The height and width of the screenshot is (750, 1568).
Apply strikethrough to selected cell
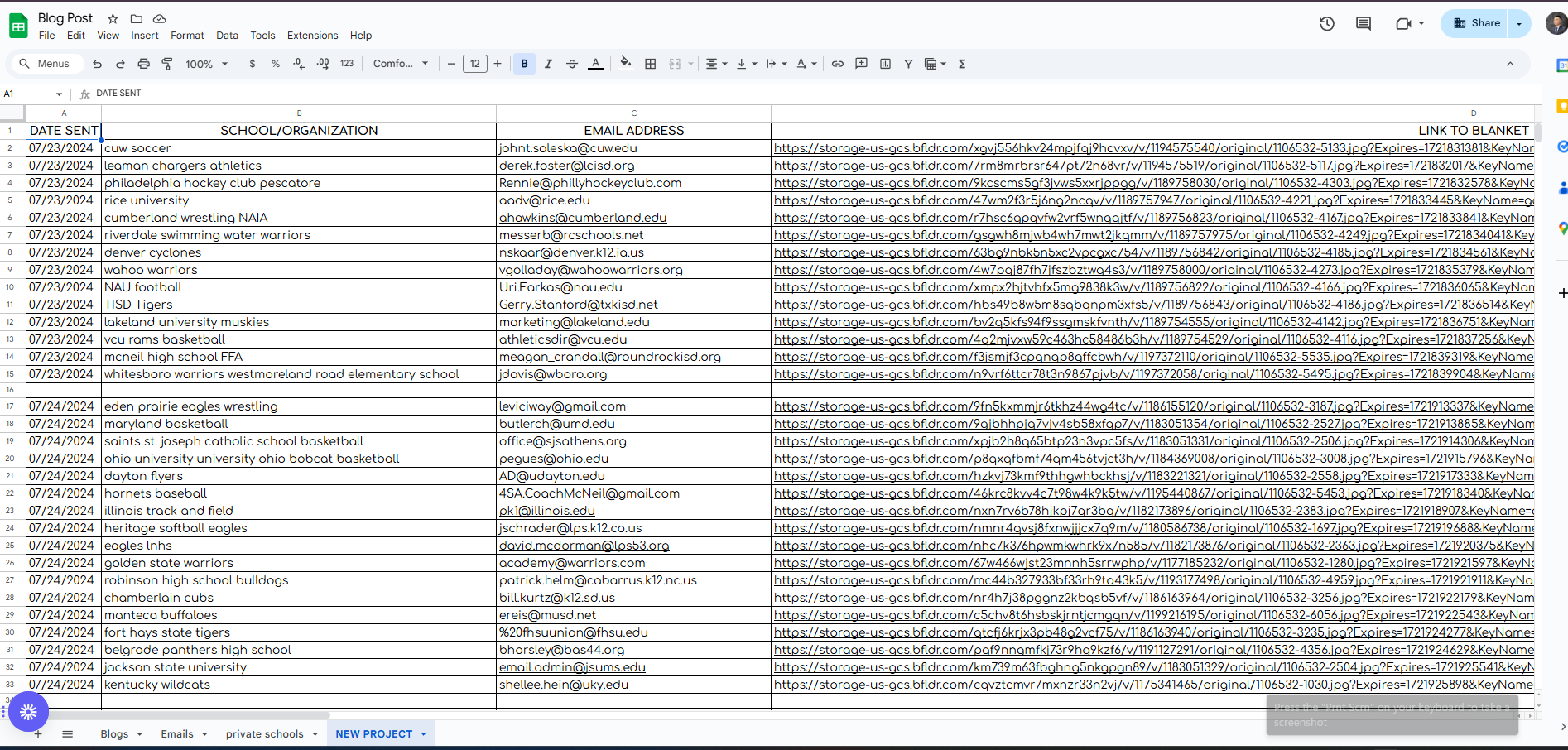pos(571,63)
